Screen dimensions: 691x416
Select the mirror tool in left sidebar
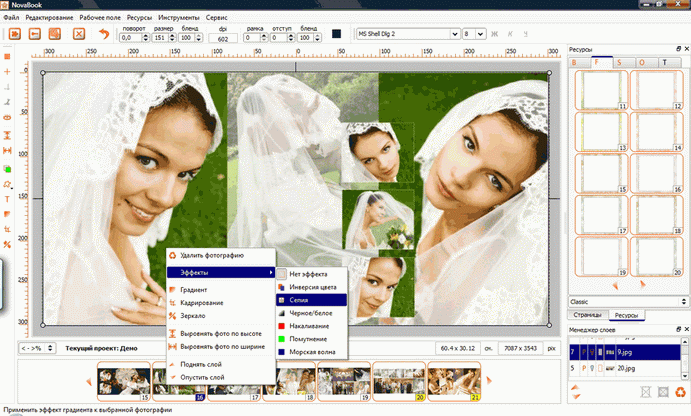click(x=7, y=244)
